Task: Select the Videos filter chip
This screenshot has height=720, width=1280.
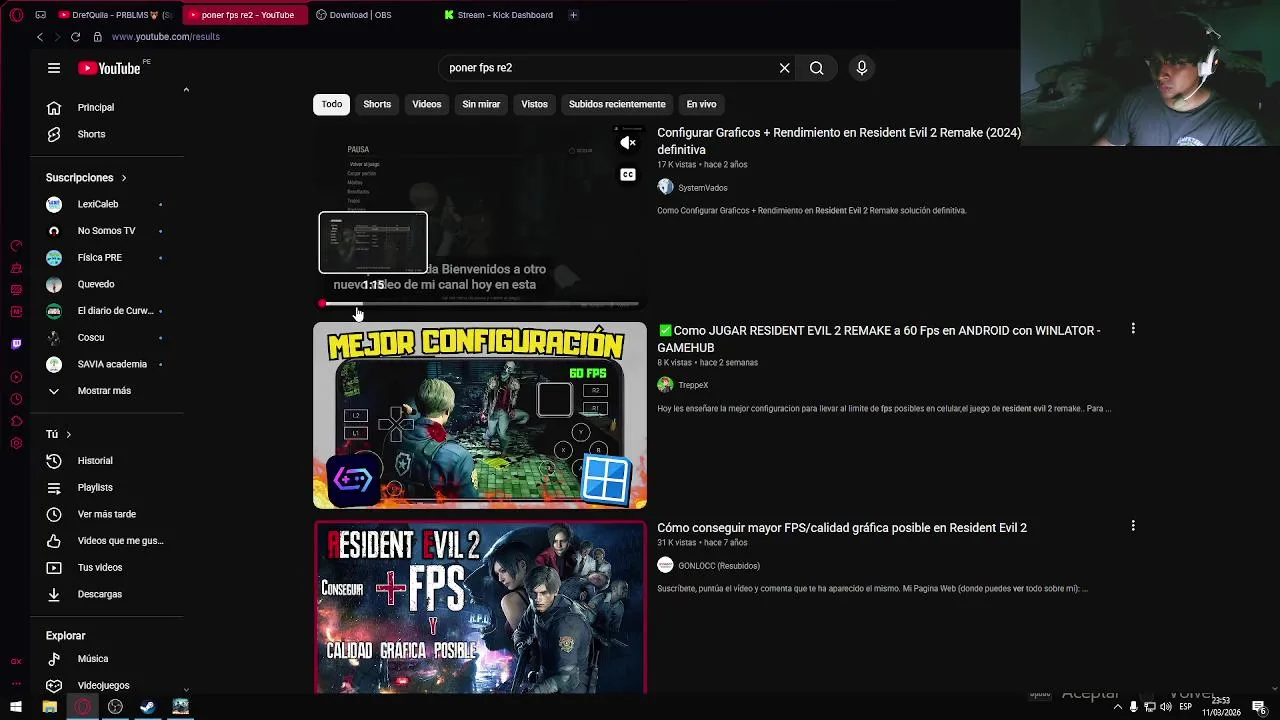Action: 427,104
